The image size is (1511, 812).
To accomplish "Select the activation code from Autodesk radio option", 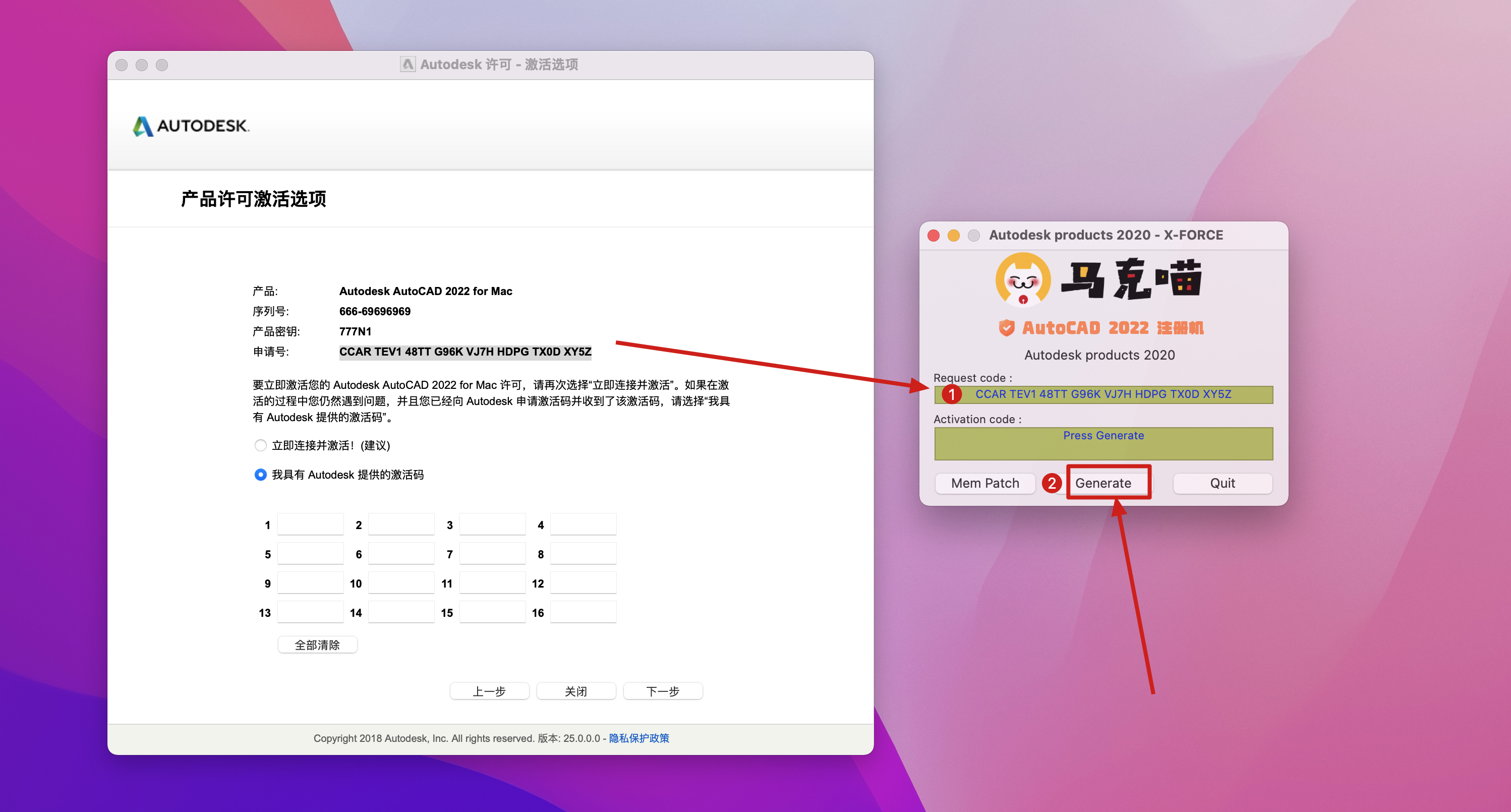I will (x=260, y=475).
